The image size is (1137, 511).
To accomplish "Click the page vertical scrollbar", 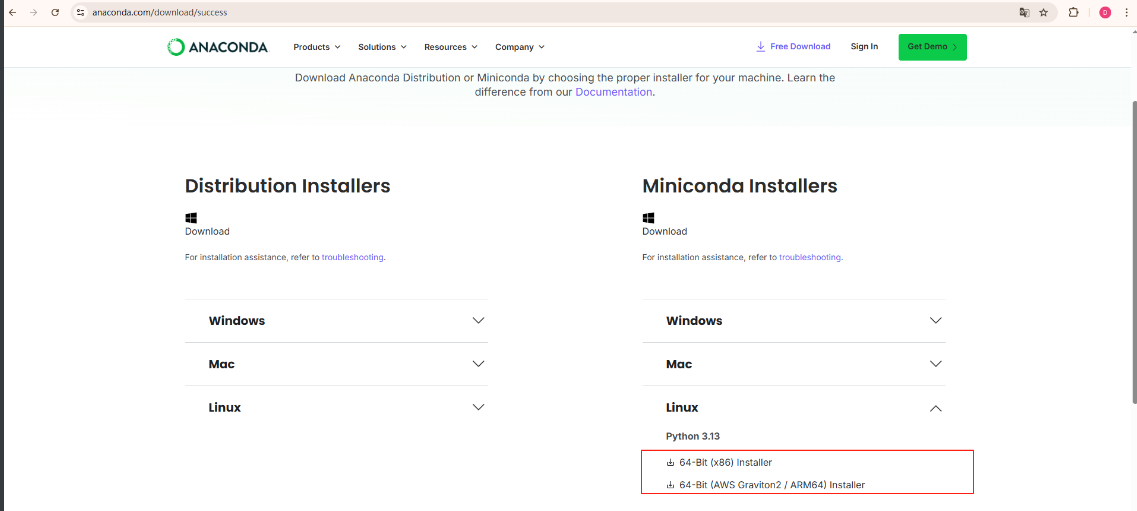I will 1133,252.
